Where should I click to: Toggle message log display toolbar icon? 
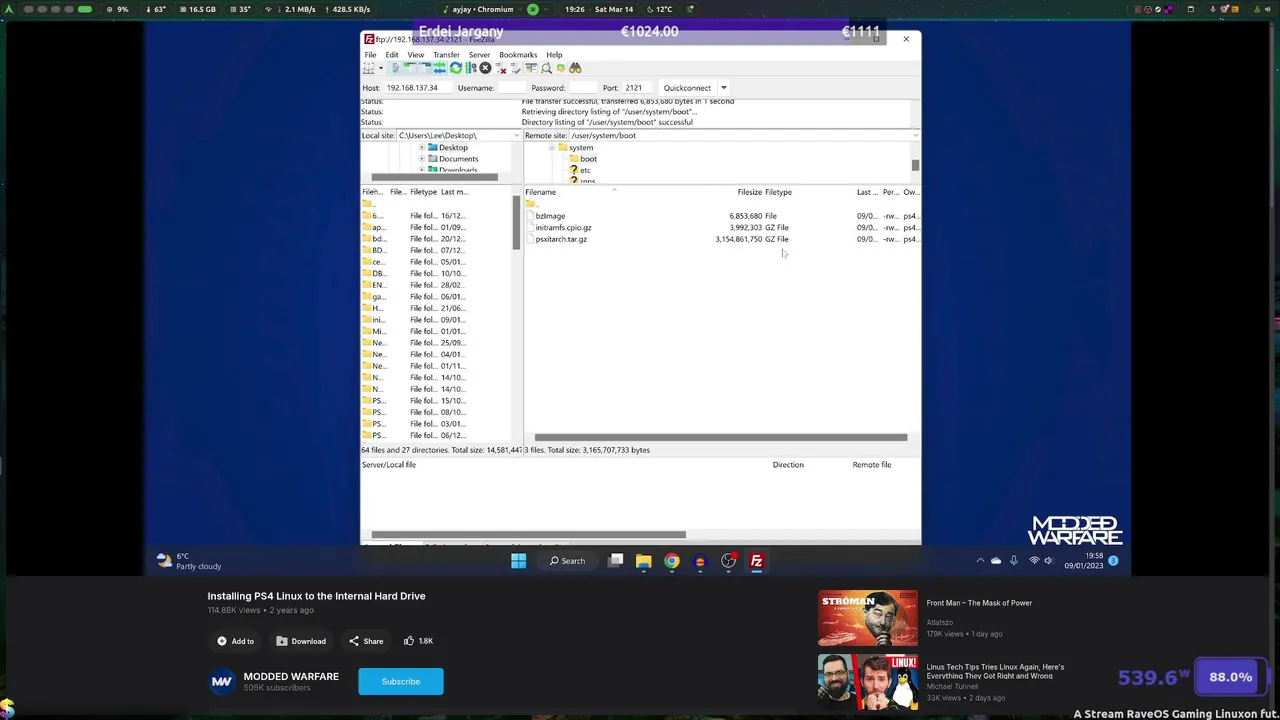click(396, 68)
